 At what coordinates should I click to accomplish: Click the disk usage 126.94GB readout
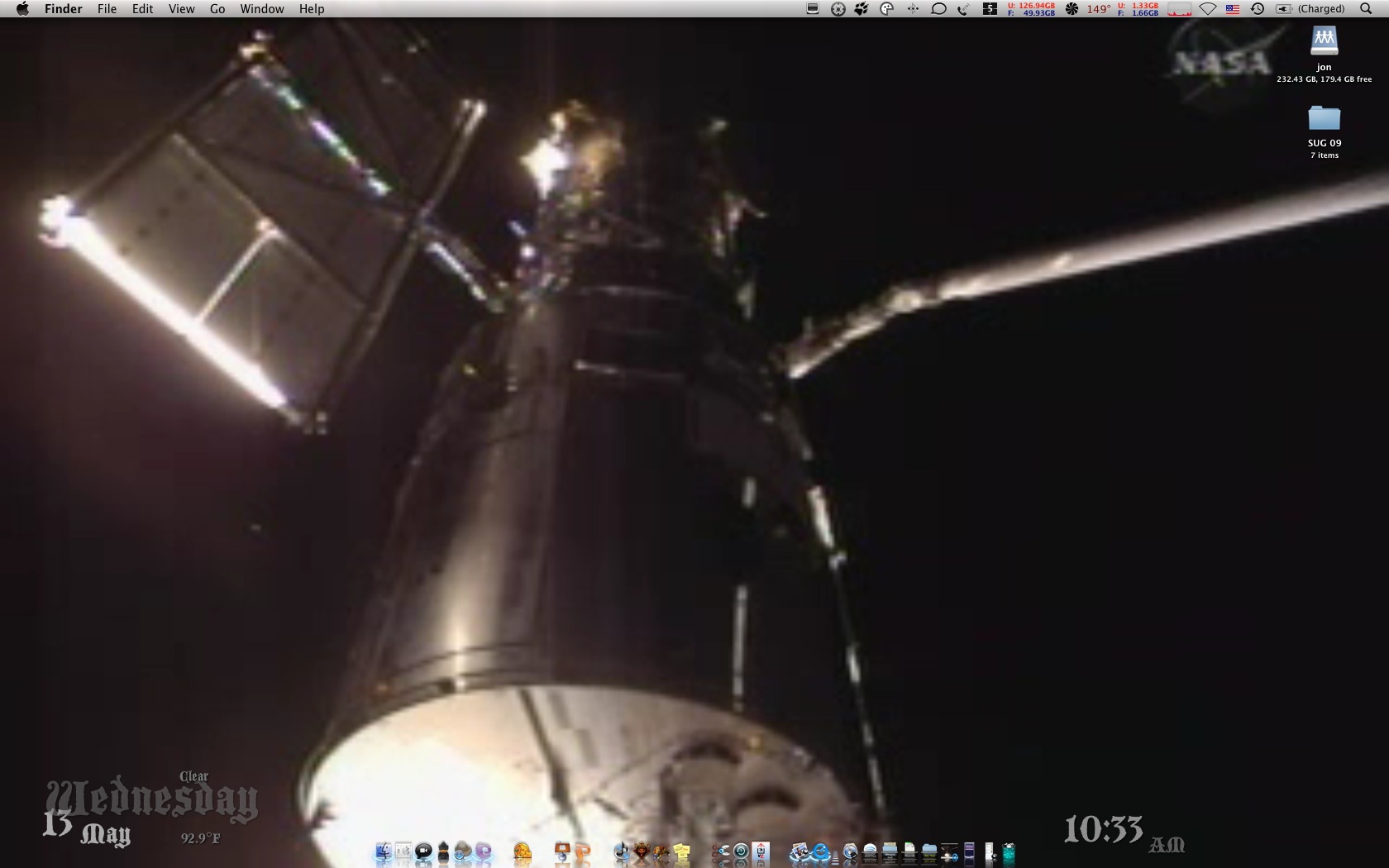click(x=1031, y=9)
